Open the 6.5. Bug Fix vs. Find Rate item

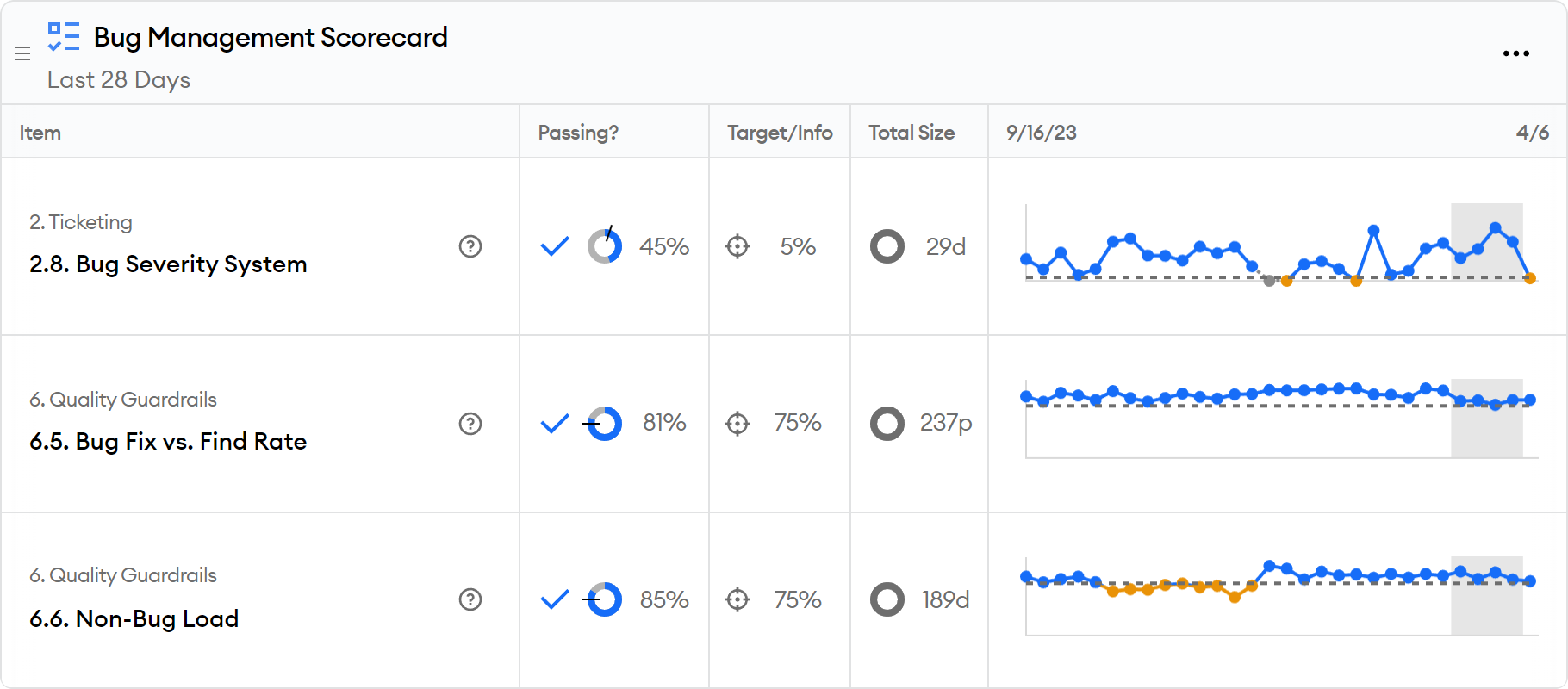pos(168,442)
